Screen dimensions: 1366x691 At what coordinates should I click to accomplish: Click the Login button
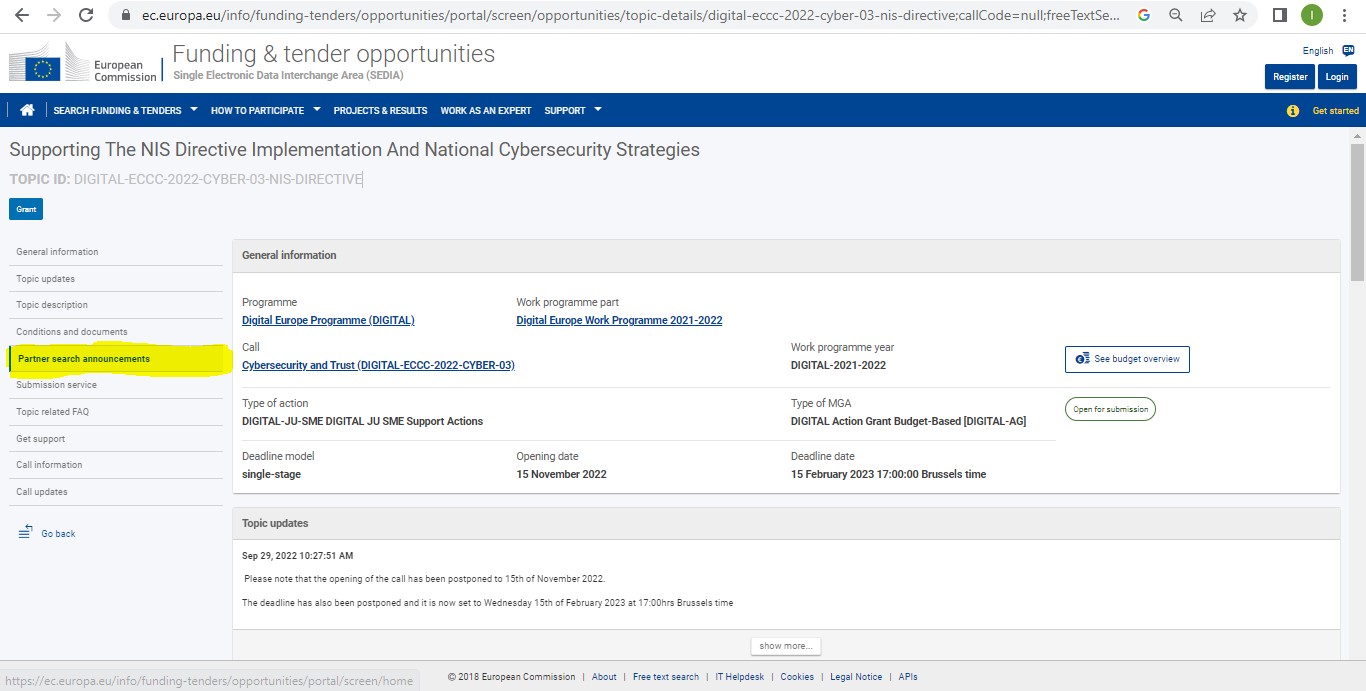coord(1337,77)
